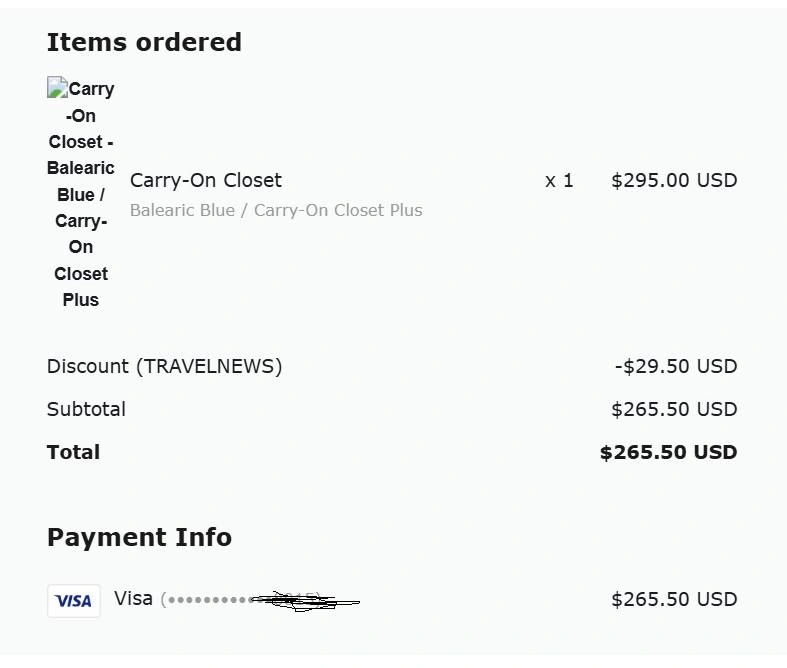Viewport: 787px width, 668px height.
Task: Click the Visa payment amount $265.50 USD
Action: [674, 599]
